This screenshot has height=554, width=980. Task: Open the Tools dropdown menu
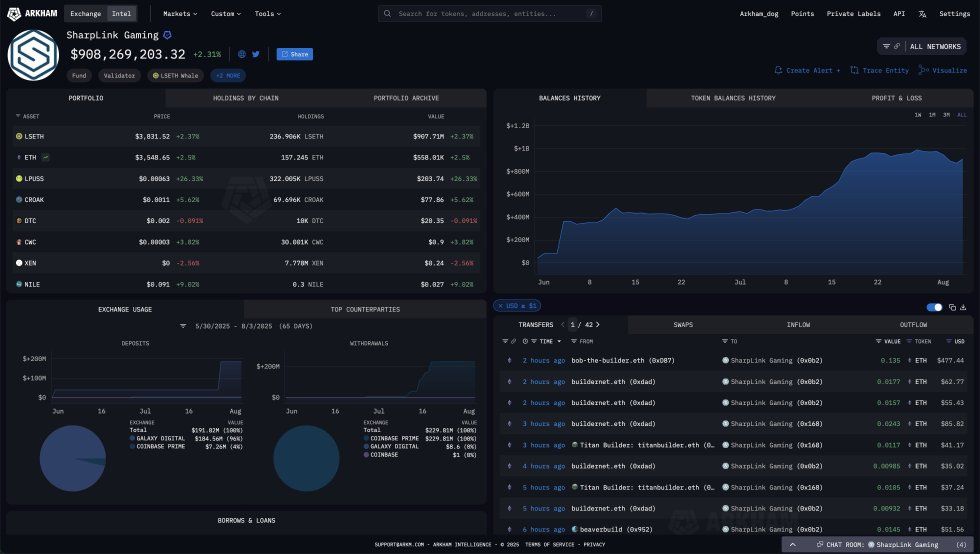point(268,13)
